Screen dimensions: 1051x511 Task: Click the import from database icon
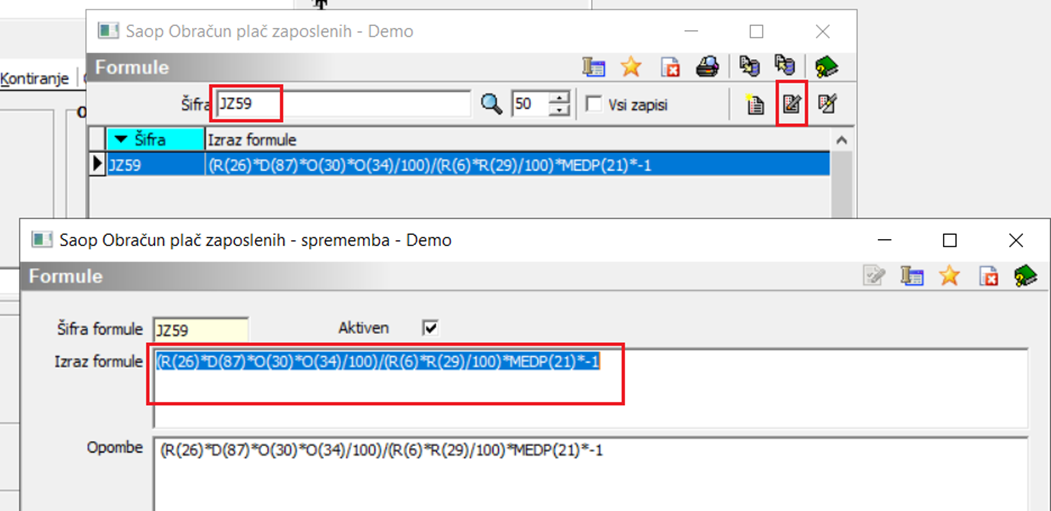click(x=784, y=66)
